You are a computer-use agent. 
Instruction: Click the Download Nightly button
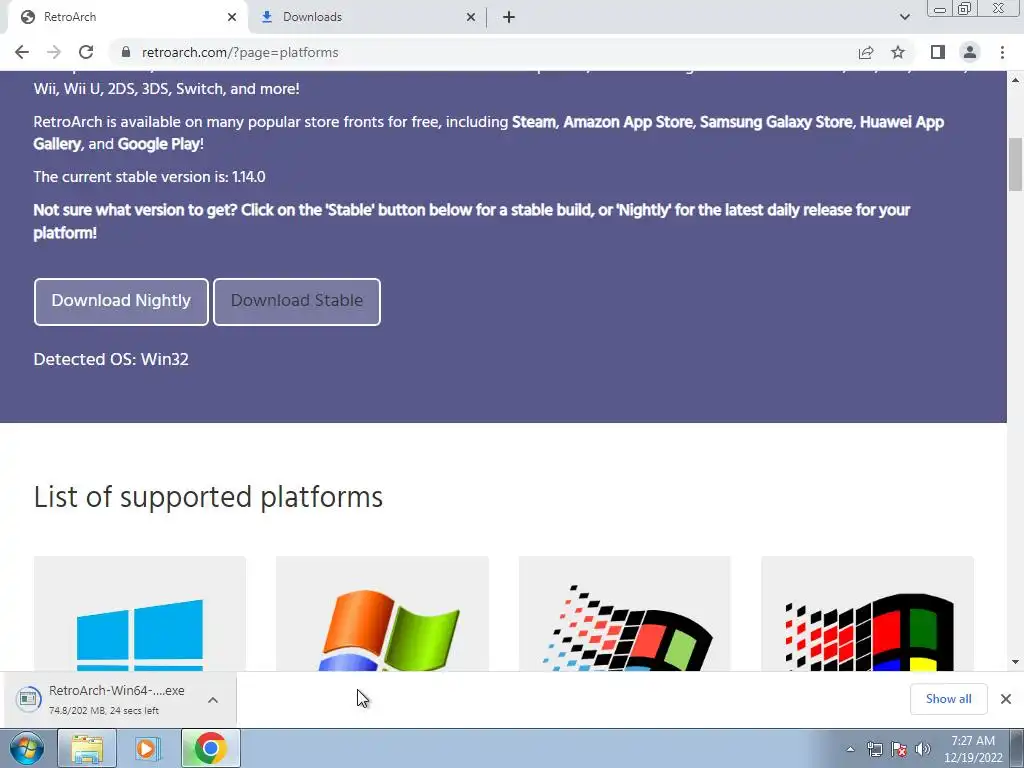(x=121, y=301)
